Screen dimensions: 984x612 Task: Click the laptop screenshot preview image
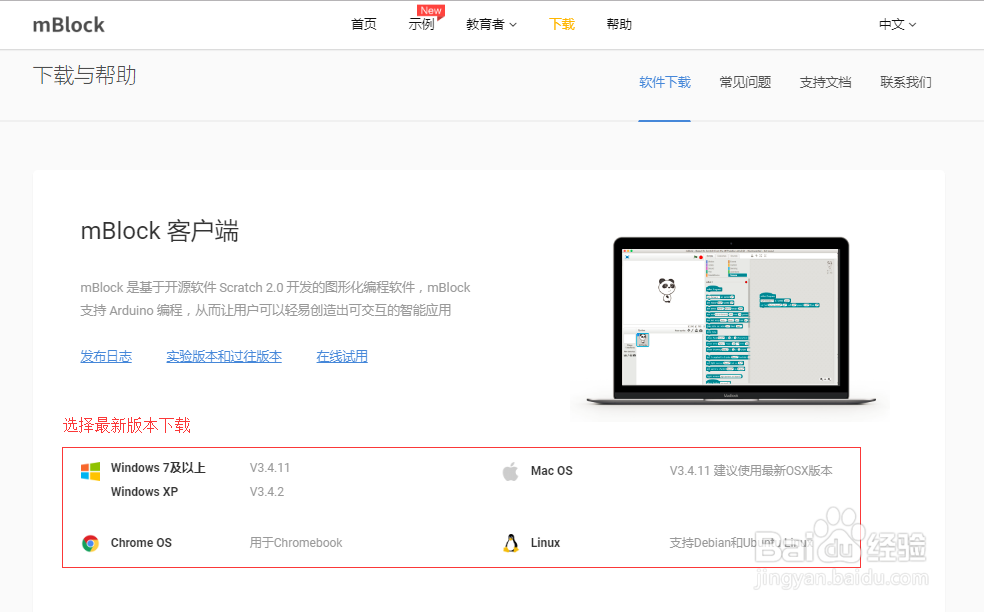pyautogui.click(x=731, y=320)
